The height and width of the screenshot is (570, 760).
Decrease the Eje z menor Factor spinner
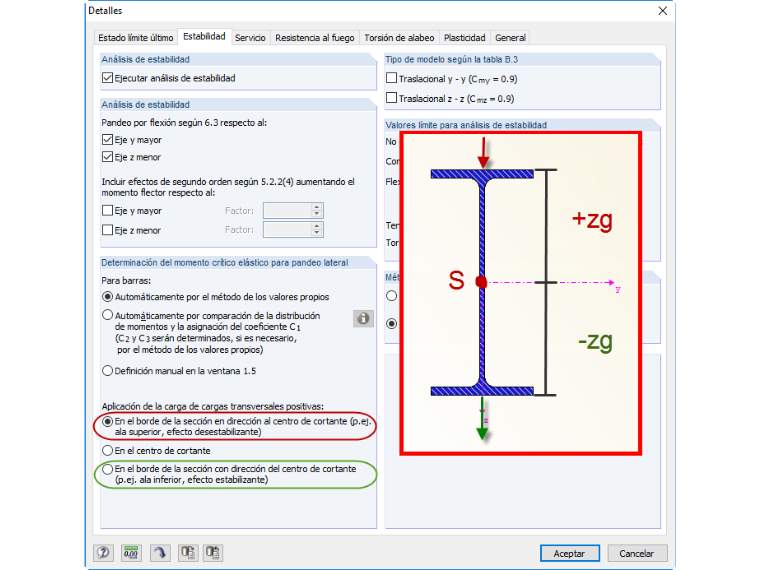click(x=317, y=233)
